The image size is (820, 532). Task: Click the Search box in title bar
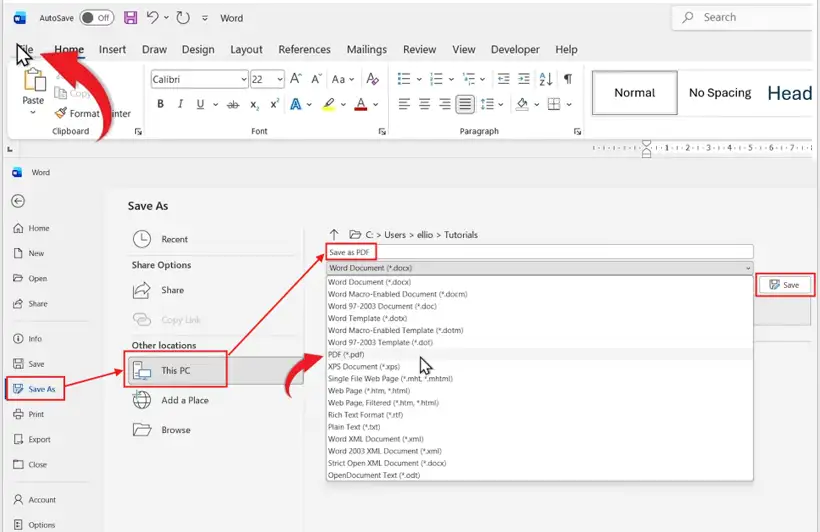pos(745,17)
